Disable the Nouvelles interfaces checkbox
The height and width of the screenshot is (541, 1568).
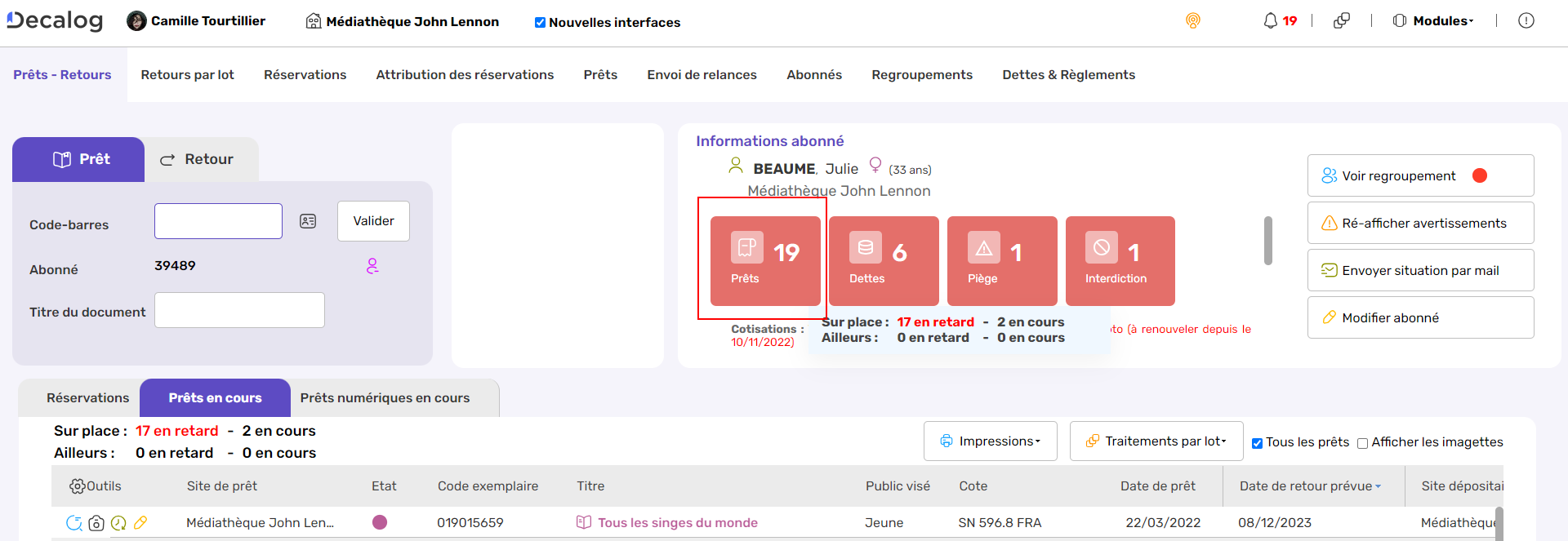pos(540,23)
